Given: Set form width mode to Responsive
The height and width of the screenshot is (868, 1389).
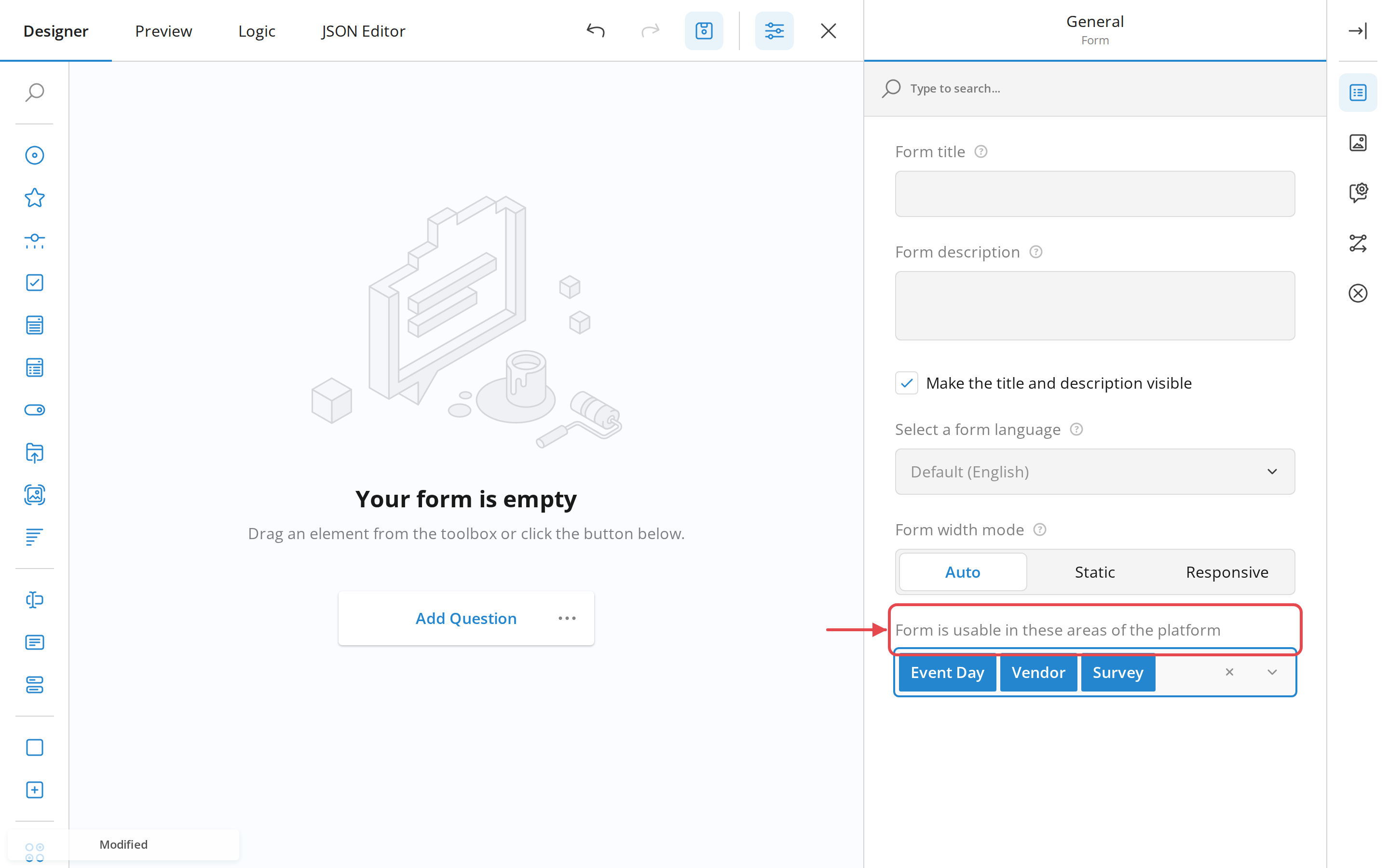Looking at the screenshot, I should (x=1226, y=572).
